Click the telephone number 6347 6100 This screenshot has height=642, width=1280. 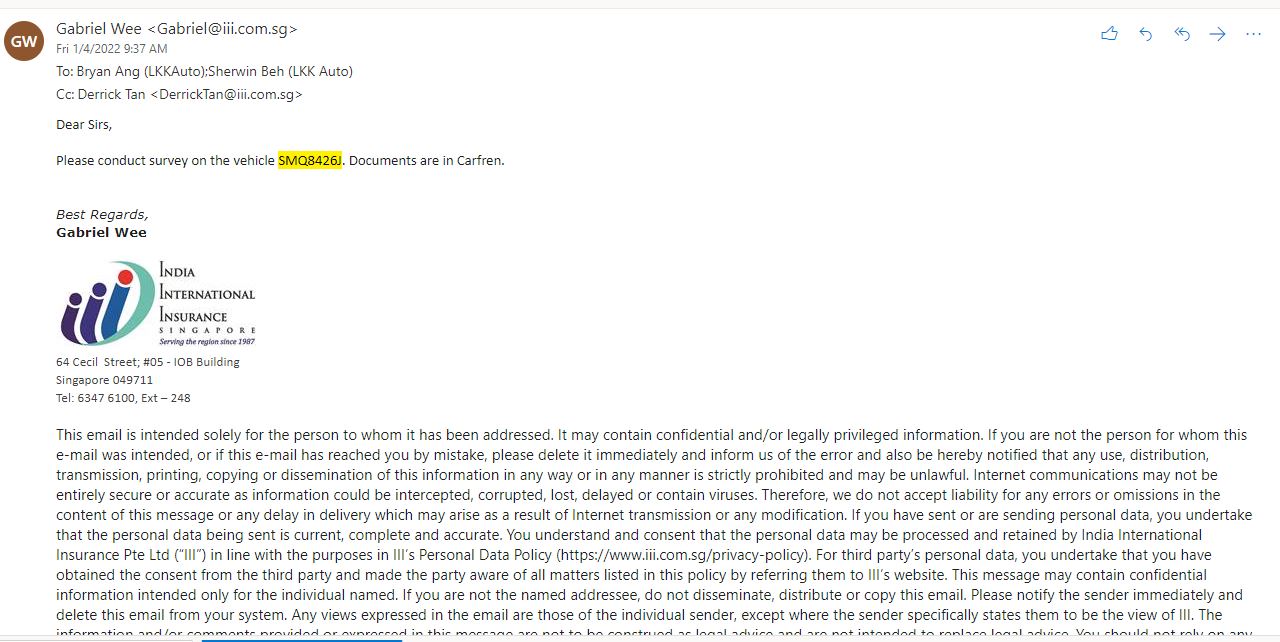coord(111,398)
